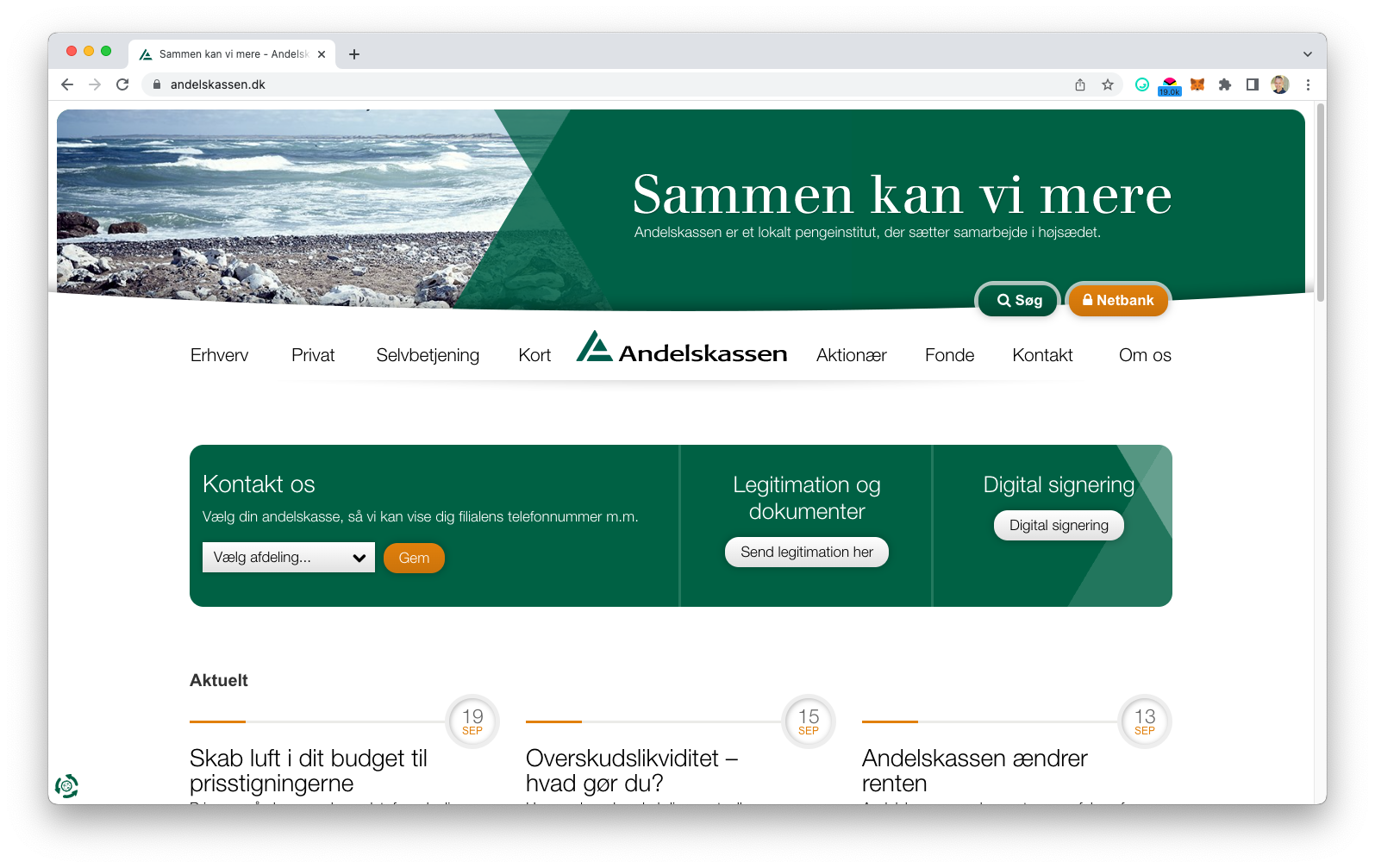Open the MetaMask fox extension
The height and width of the screenshot is (868, 1375).
(1197, 84)
